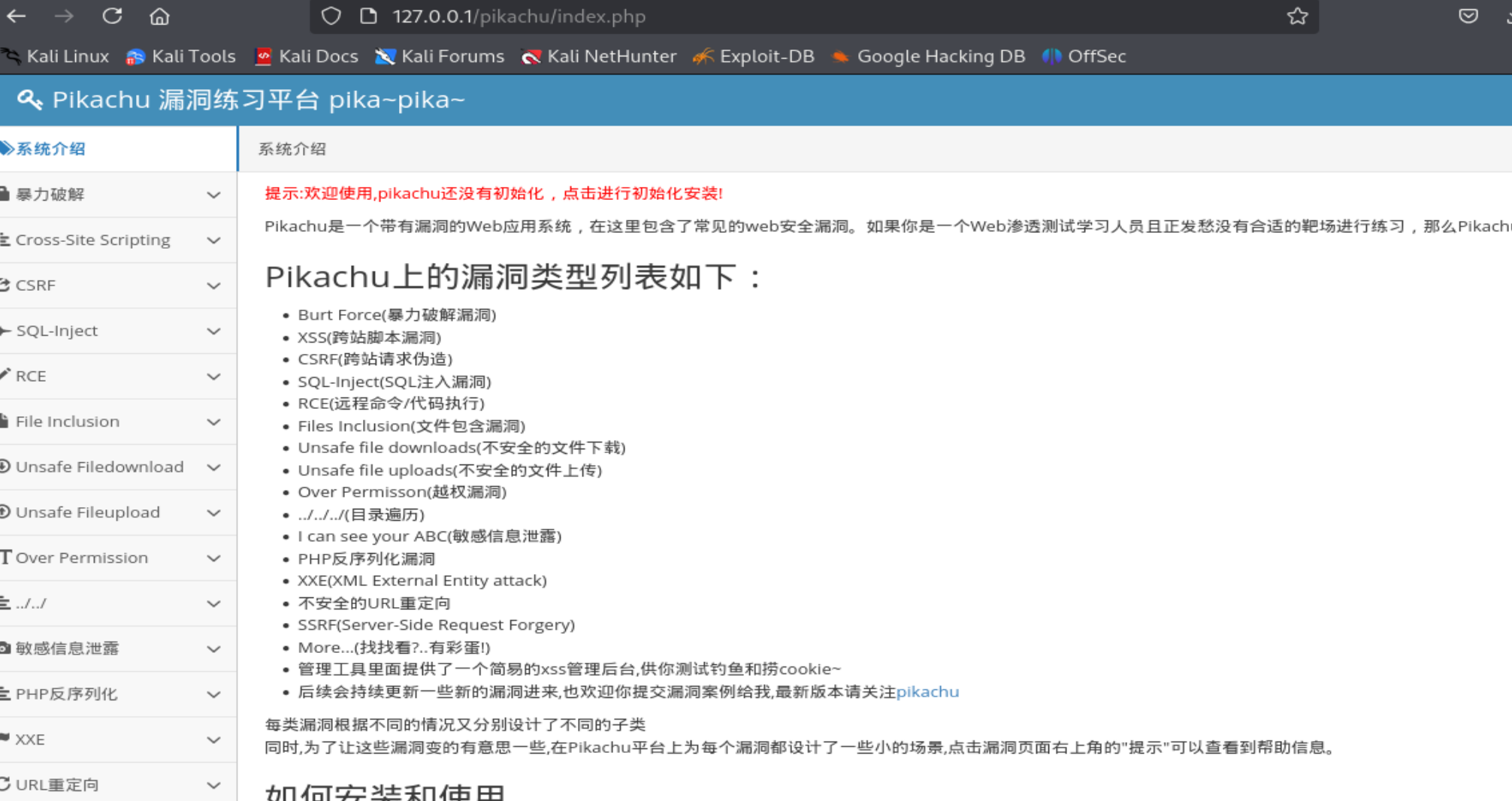The width and height of the screenshot is (1512, 801).
Task: Open the XXE sidebar menu
Action: pos(118,739)
